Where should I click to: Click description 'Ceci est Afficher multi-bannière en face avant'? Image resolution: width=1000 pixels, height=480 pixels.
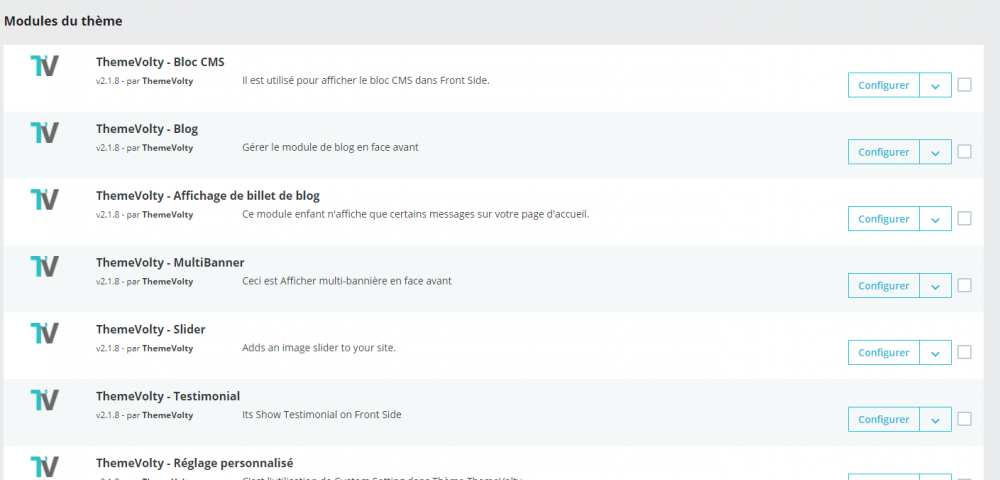(x=347, y=280)
